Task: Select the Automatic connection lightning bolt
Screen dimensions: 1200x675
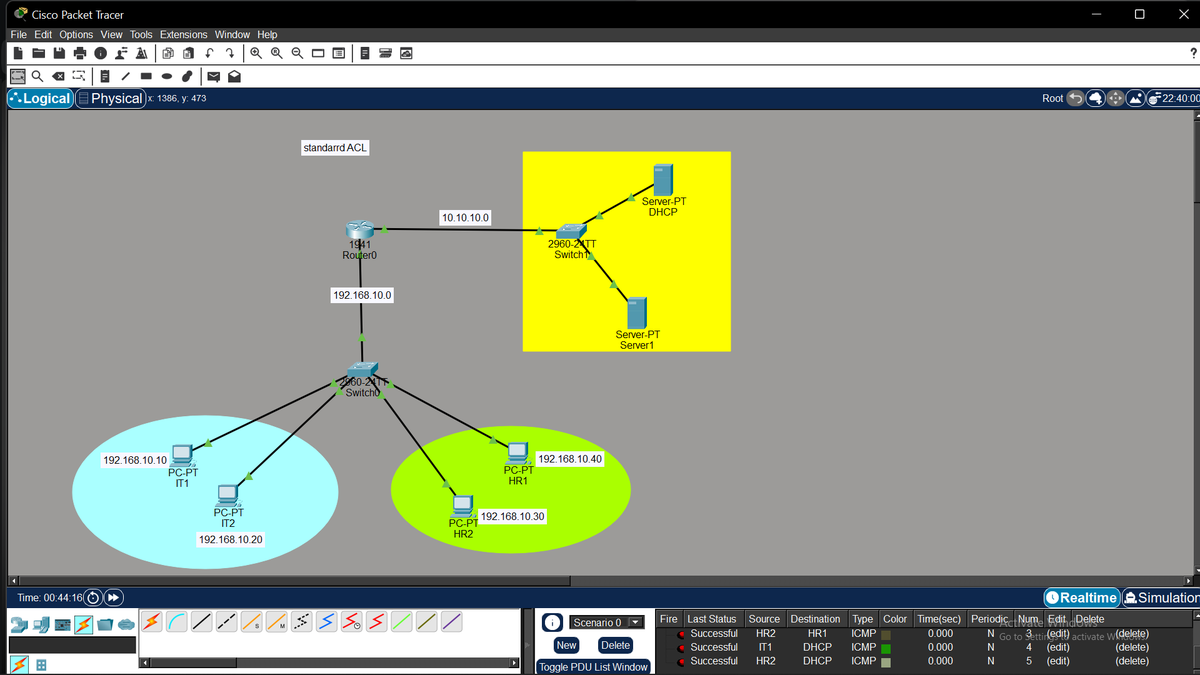Action: click(x=151, y=621)
